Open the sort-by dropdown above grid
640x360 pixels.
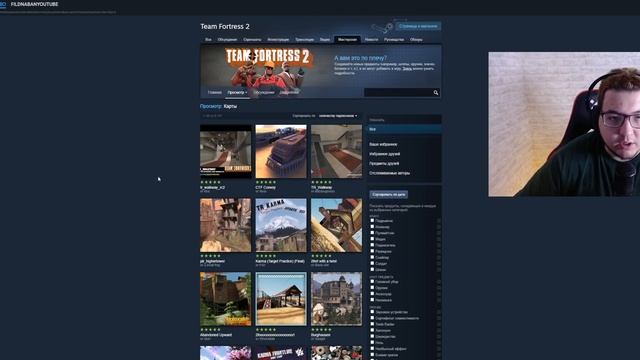click(338, 116)
